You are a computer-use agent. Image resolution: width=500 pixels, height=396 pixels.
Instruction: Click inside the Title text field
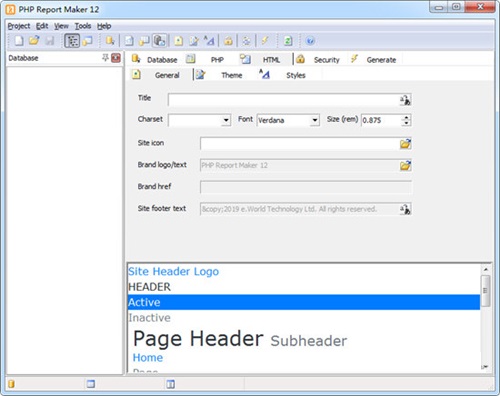(x=283, y=100)
